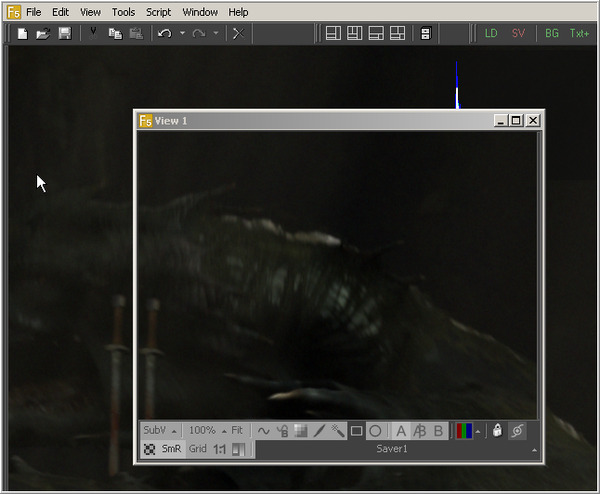Click the RGB color channel swatch
This screenshot has width=600, height=494.
click(464, 431)
